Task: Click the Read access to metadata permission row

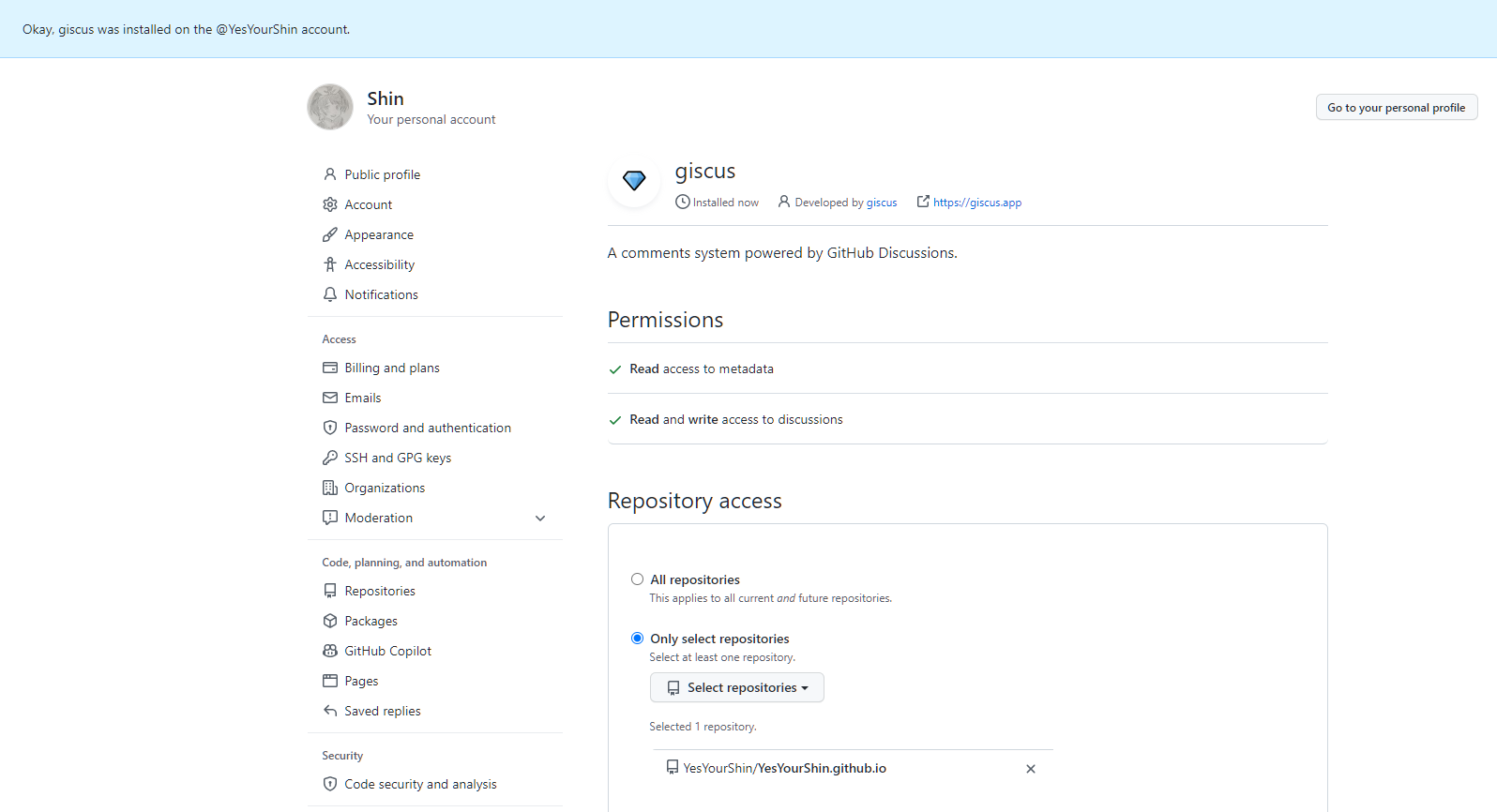Action: point(968,368)
